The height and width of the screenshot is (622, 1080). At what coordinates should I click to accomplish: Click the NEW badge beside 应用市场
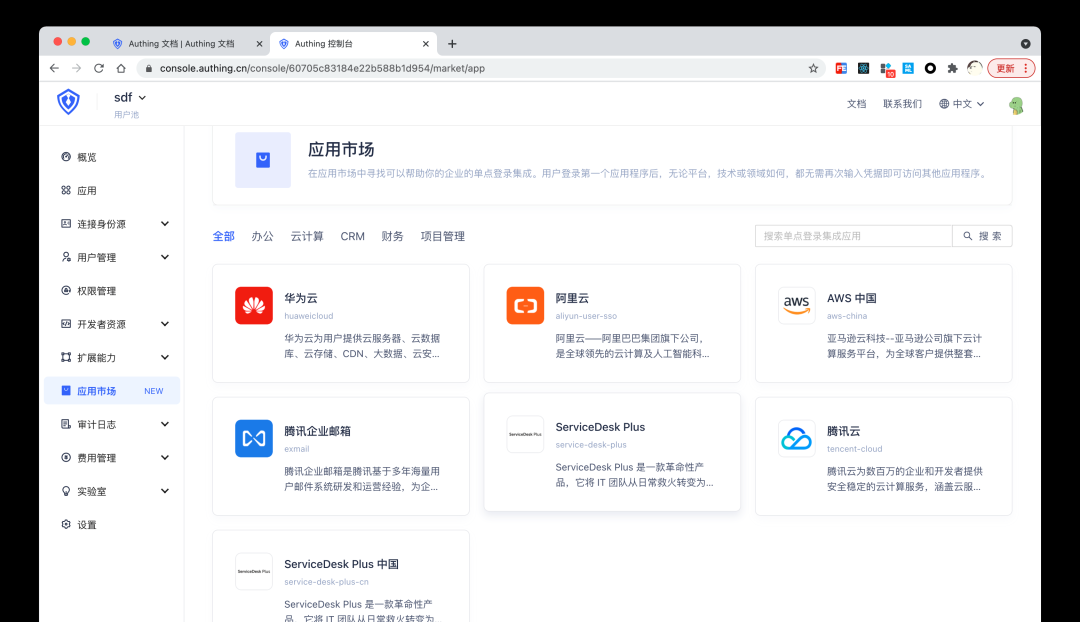tap(154, 391)
